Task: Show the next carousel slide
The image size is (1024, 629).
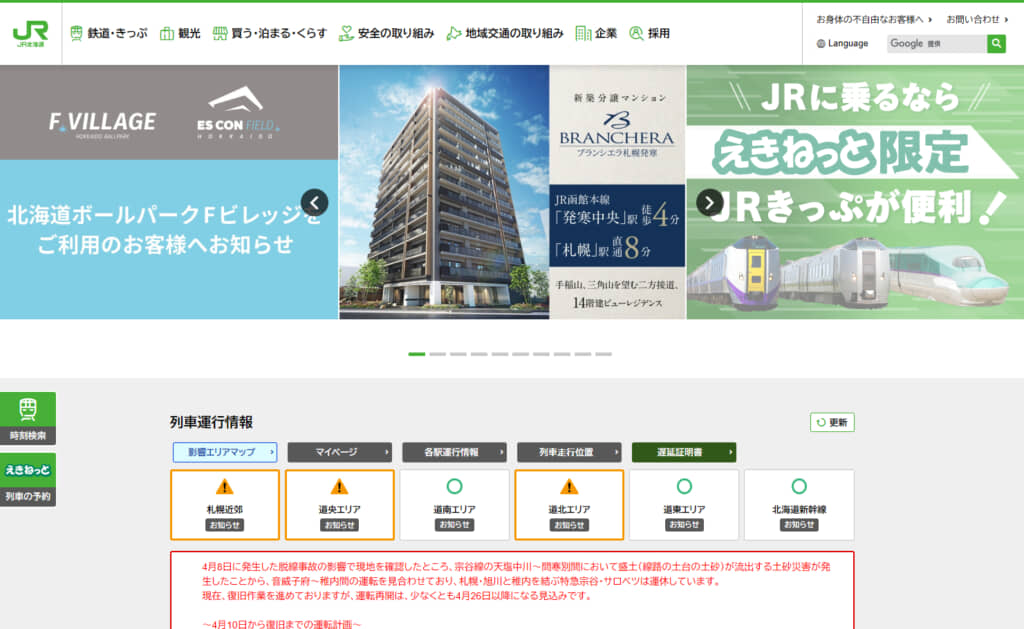Action: click(709, 202)
